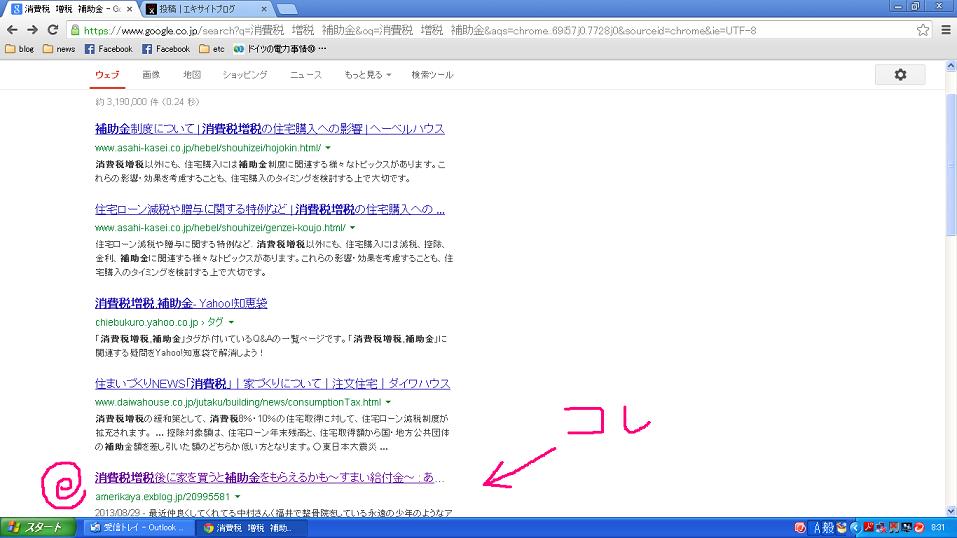Expand dropdown arrow beside amerikaya.exblog.jp URL

click(237, 496)
